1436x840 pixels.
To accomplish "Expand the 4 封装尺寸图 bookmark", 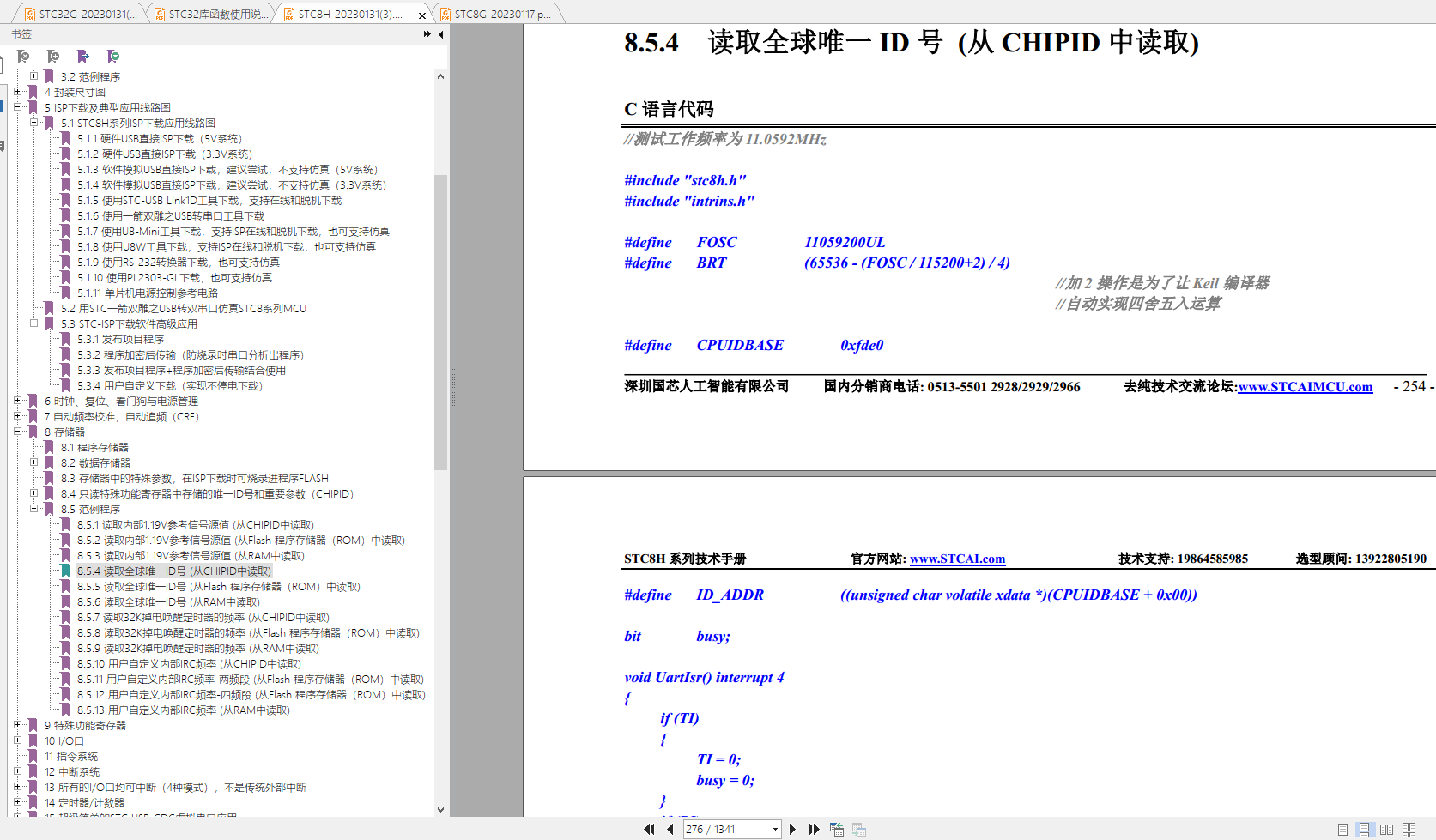I will tap(17, 91).
